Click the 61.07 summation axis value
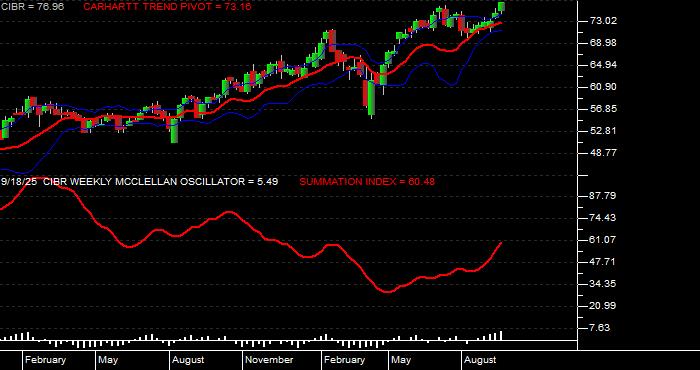Screen dimensions: 700x370 click(603, 240)
